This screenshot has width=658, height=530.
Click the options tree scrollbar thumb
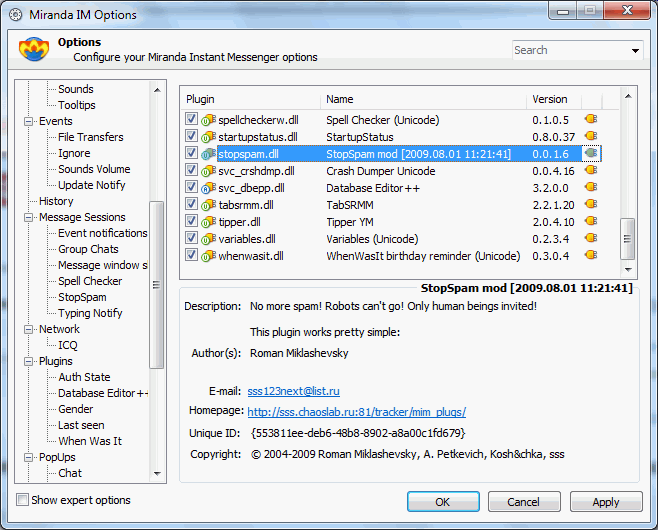click(x=157, y=285)
